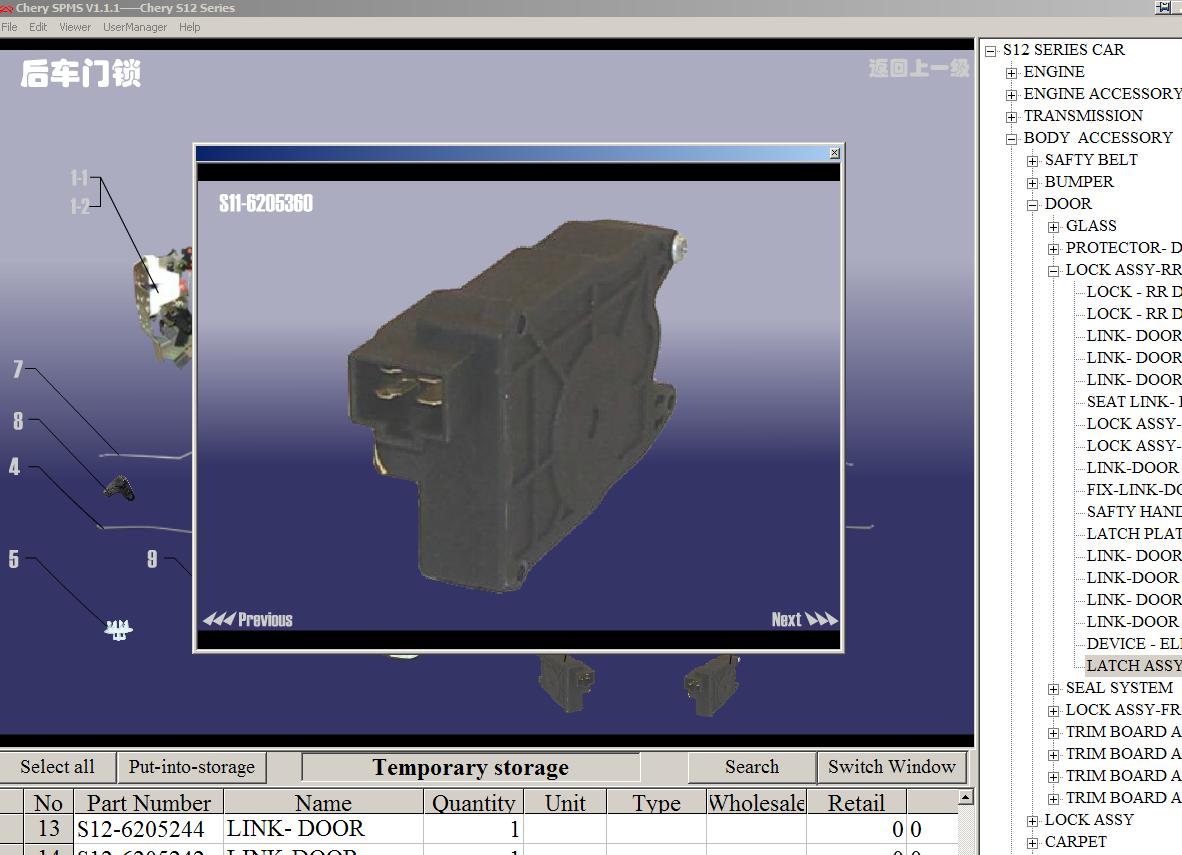
Task: Open the UserManager menu
Action: pos(135,27)
